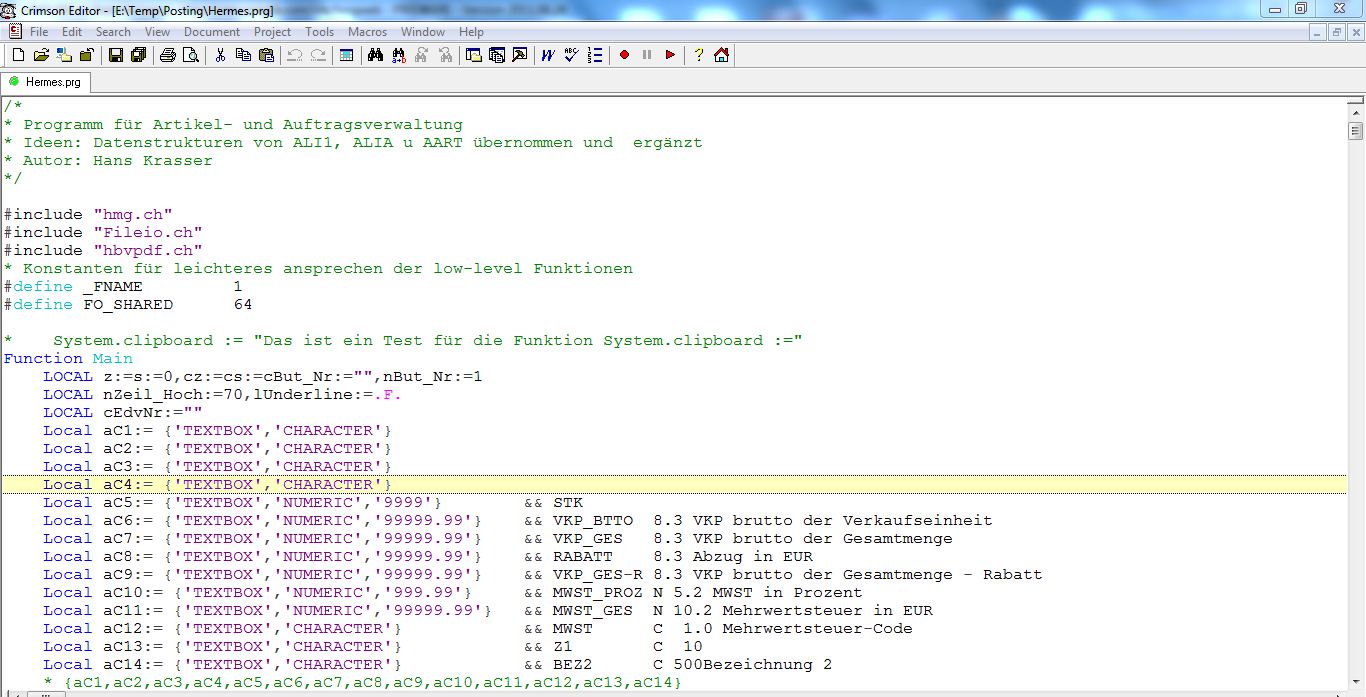Open the Project menu
This screenshot has height=697, width=1366.
tap(272, 32)
